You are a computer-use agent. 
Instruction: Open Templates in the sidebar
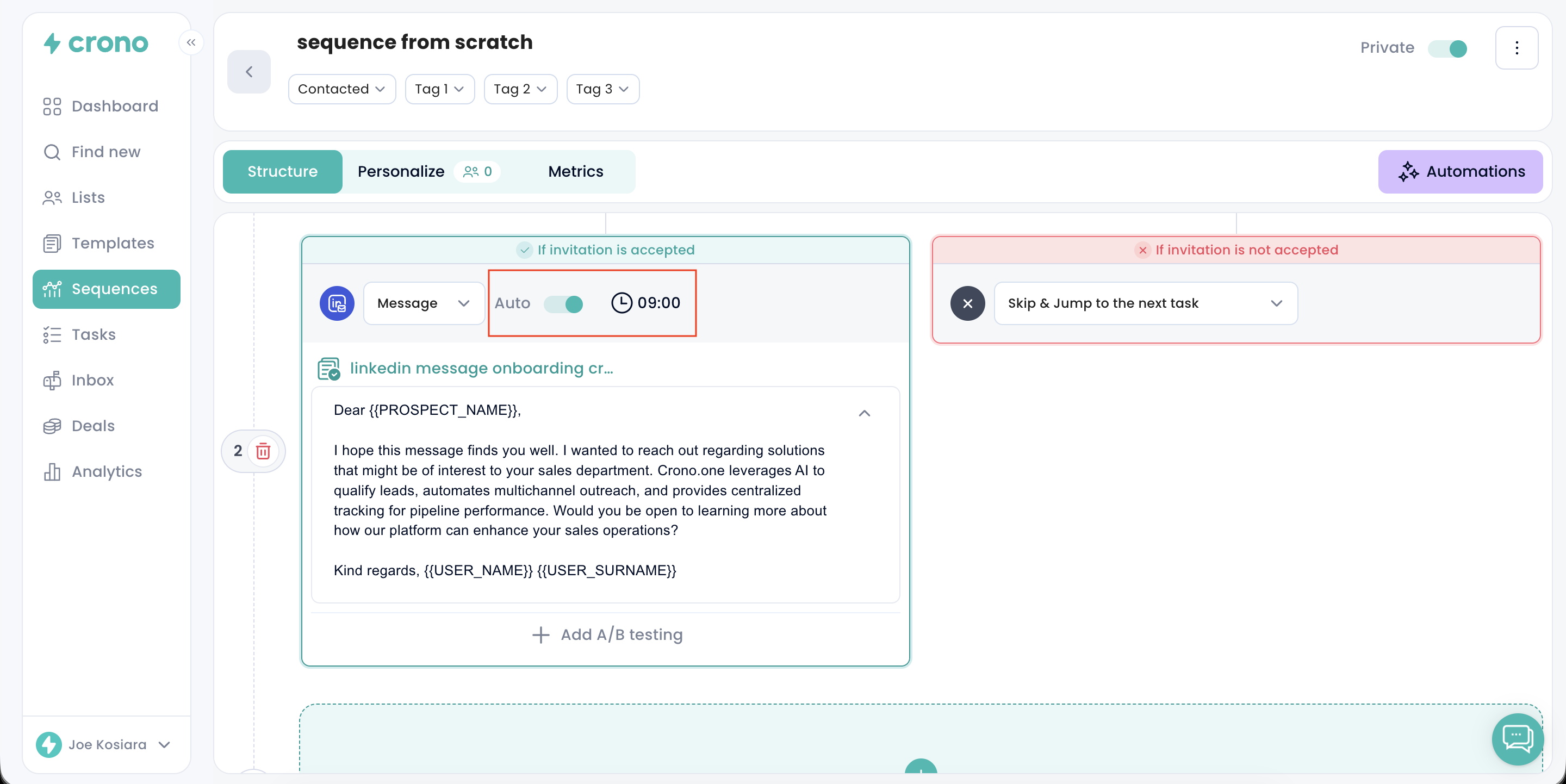click(x=113, y=243)
